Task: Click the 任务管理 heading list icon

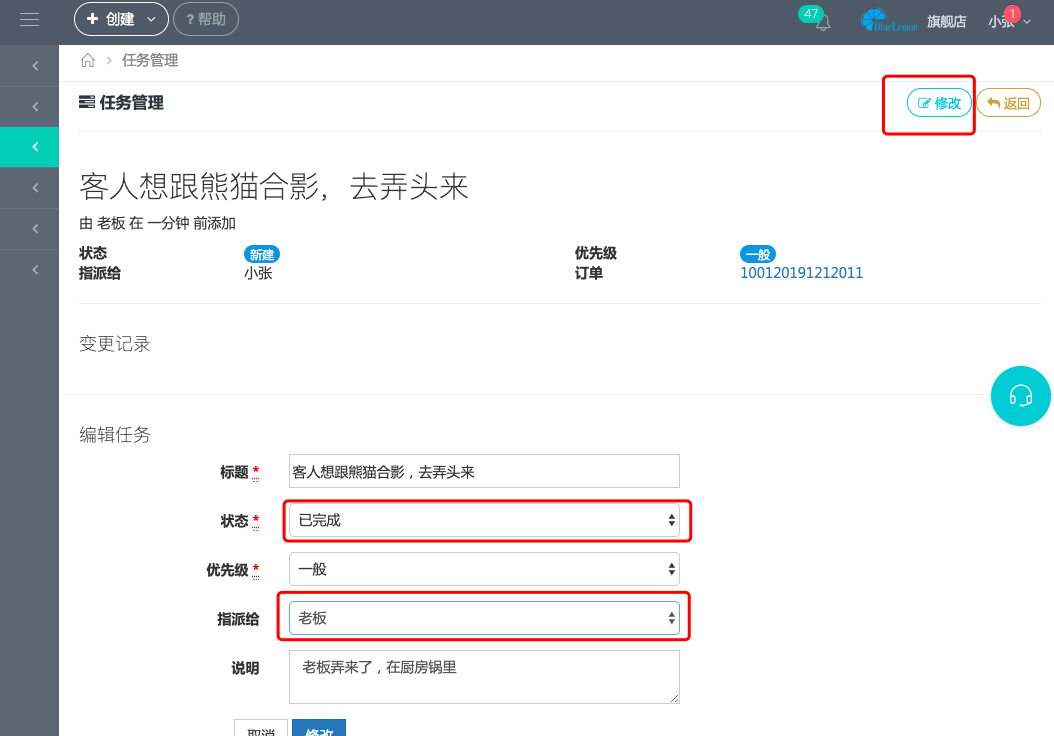Action: (x=85, y=102)
